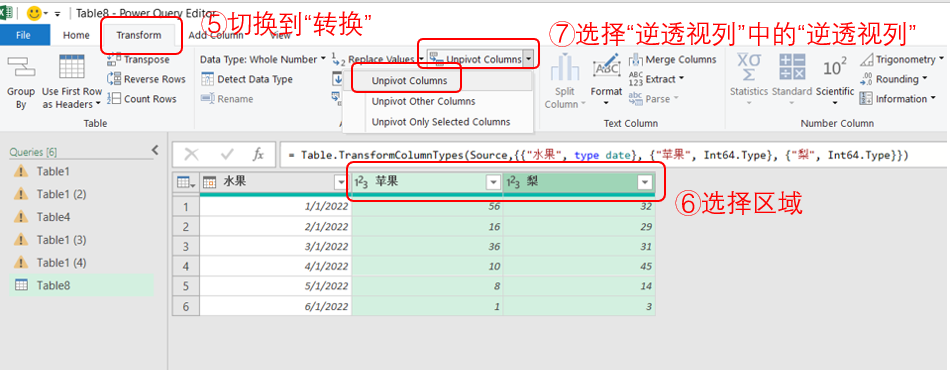Image resolution: width=950 pixels, height=370 pixels.
Task: Click cell 1/1/2022 in 水果
Action: [276, 207]
